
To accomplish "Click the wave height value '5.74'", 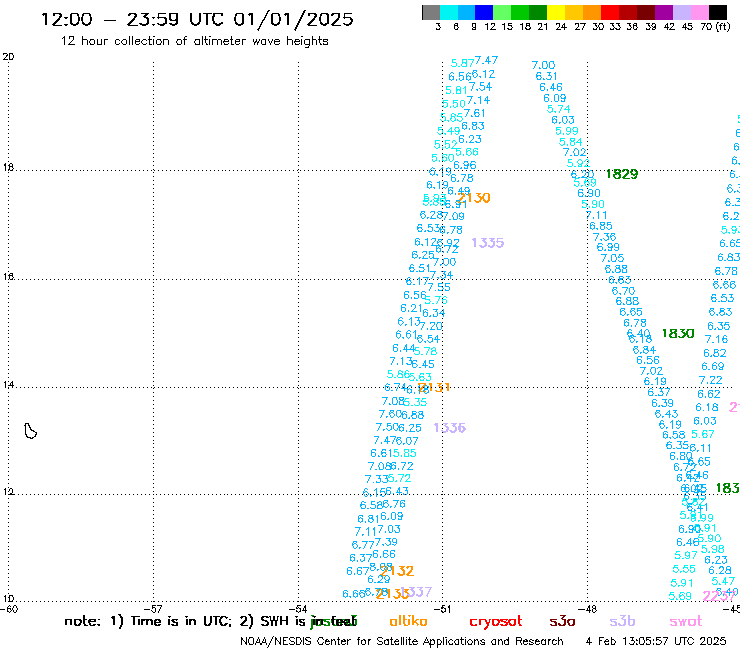I will pyautogui.click(x=558, y=109).
